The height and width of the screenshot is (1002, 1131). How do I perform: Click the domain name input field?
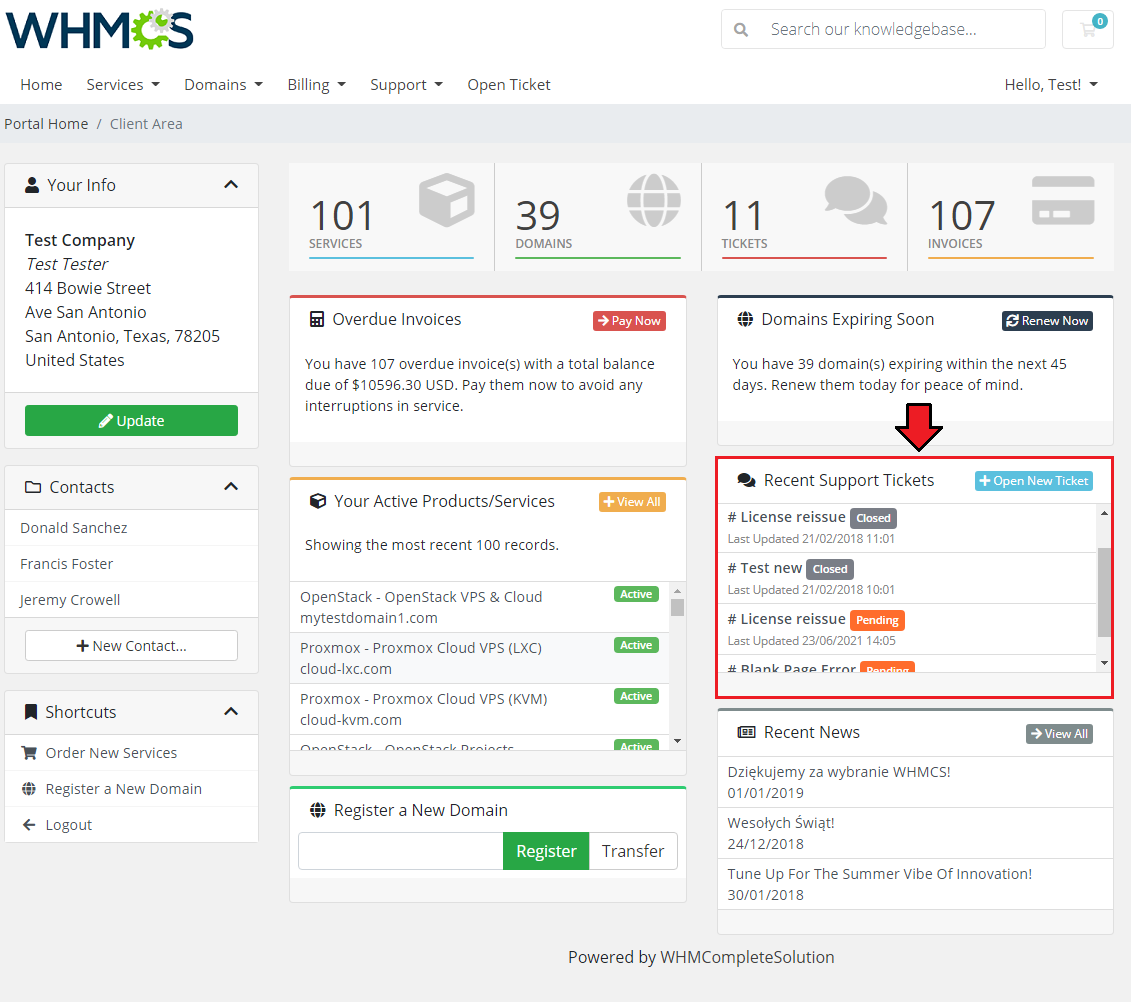click(401, 851)
